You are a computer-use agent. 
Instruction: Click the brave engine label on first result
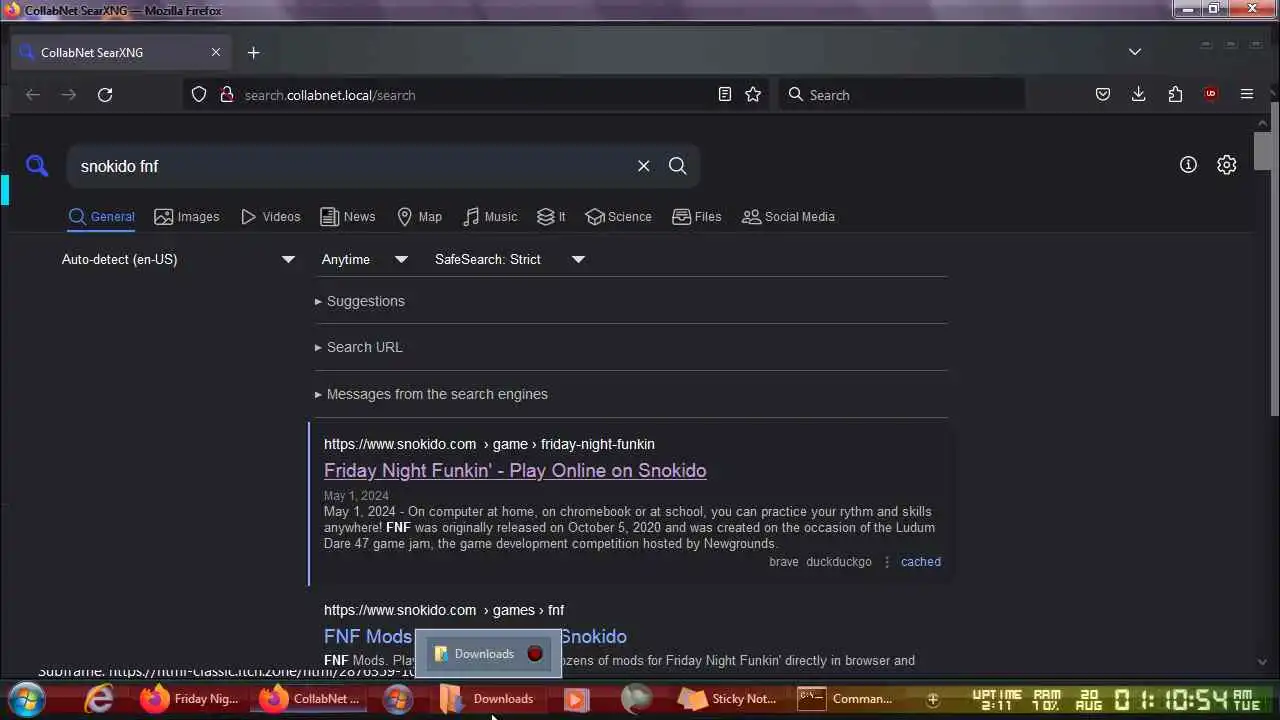click(x=784, y=562)
